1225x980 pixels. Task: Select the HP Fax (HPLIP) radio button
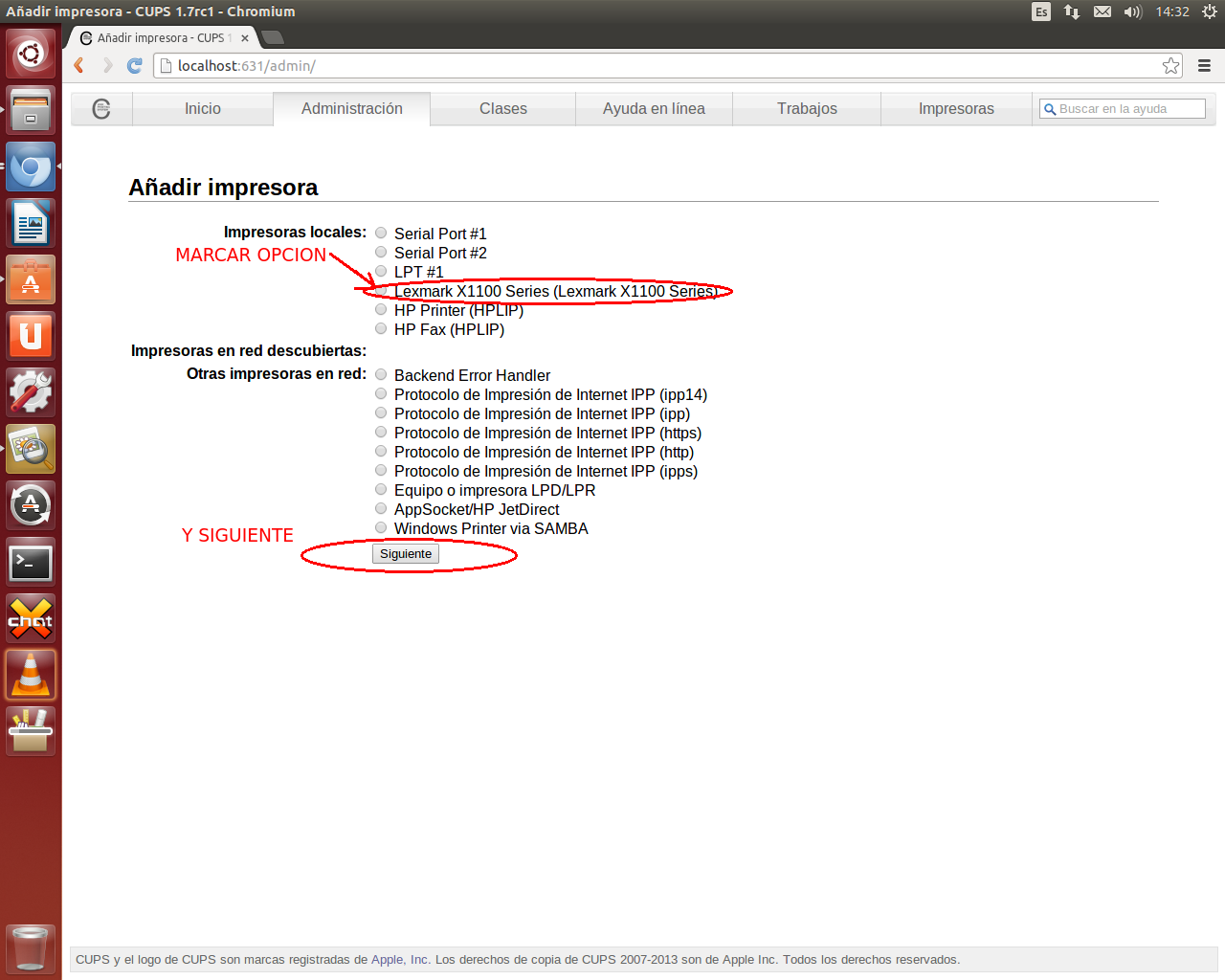[x=381, y=328]
